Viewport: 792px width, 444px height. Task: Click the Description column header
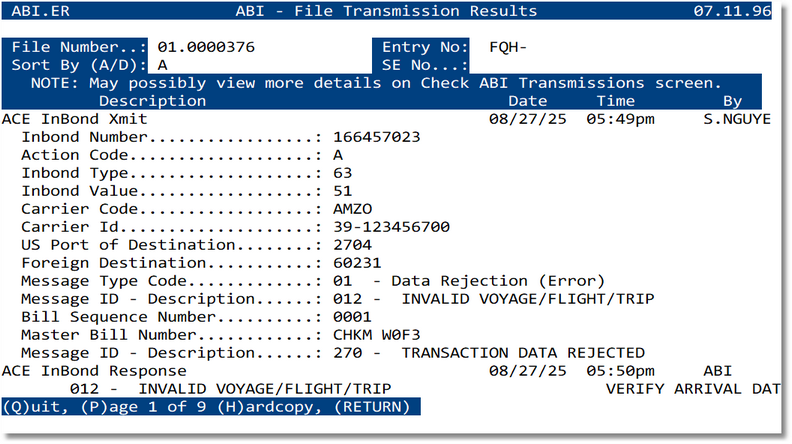(x=152, y=101)
